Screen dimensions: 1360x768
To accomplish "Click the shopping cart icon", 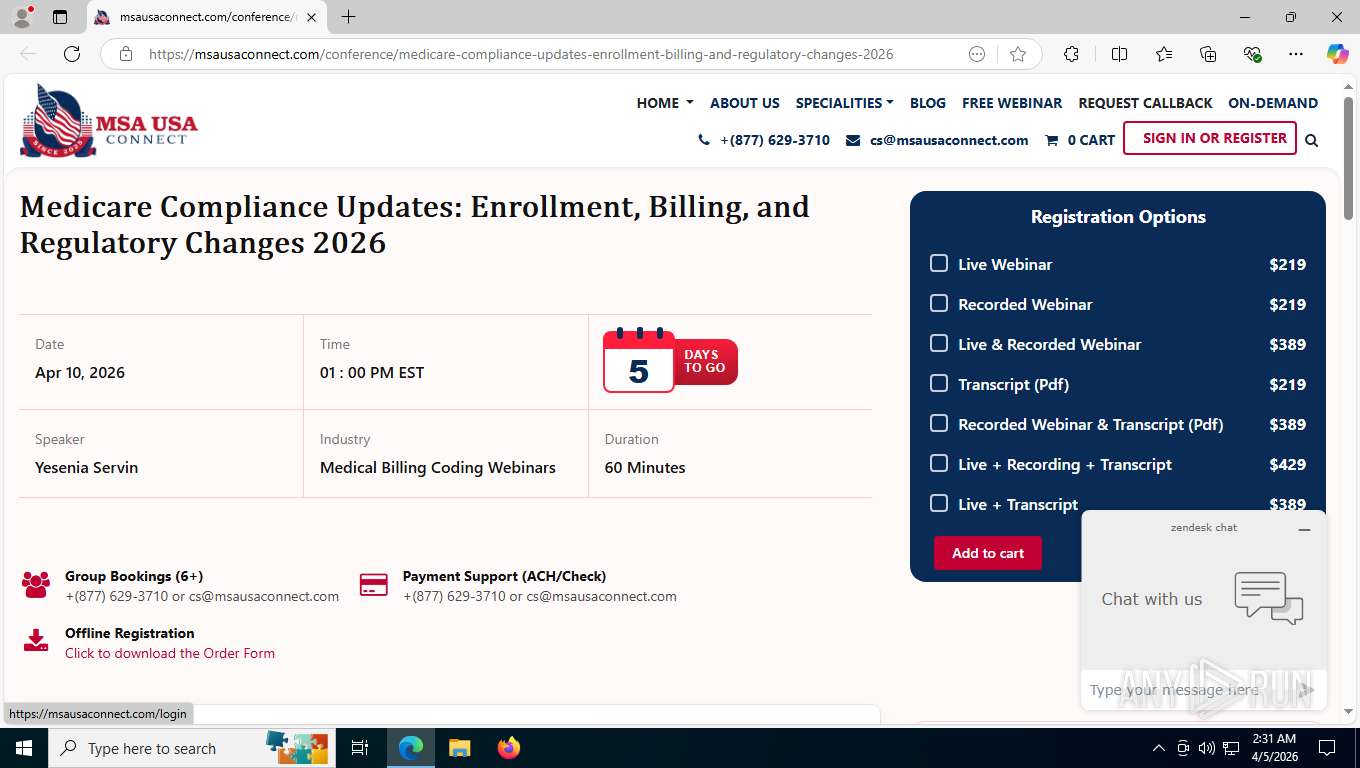I will click(1051, 140).
